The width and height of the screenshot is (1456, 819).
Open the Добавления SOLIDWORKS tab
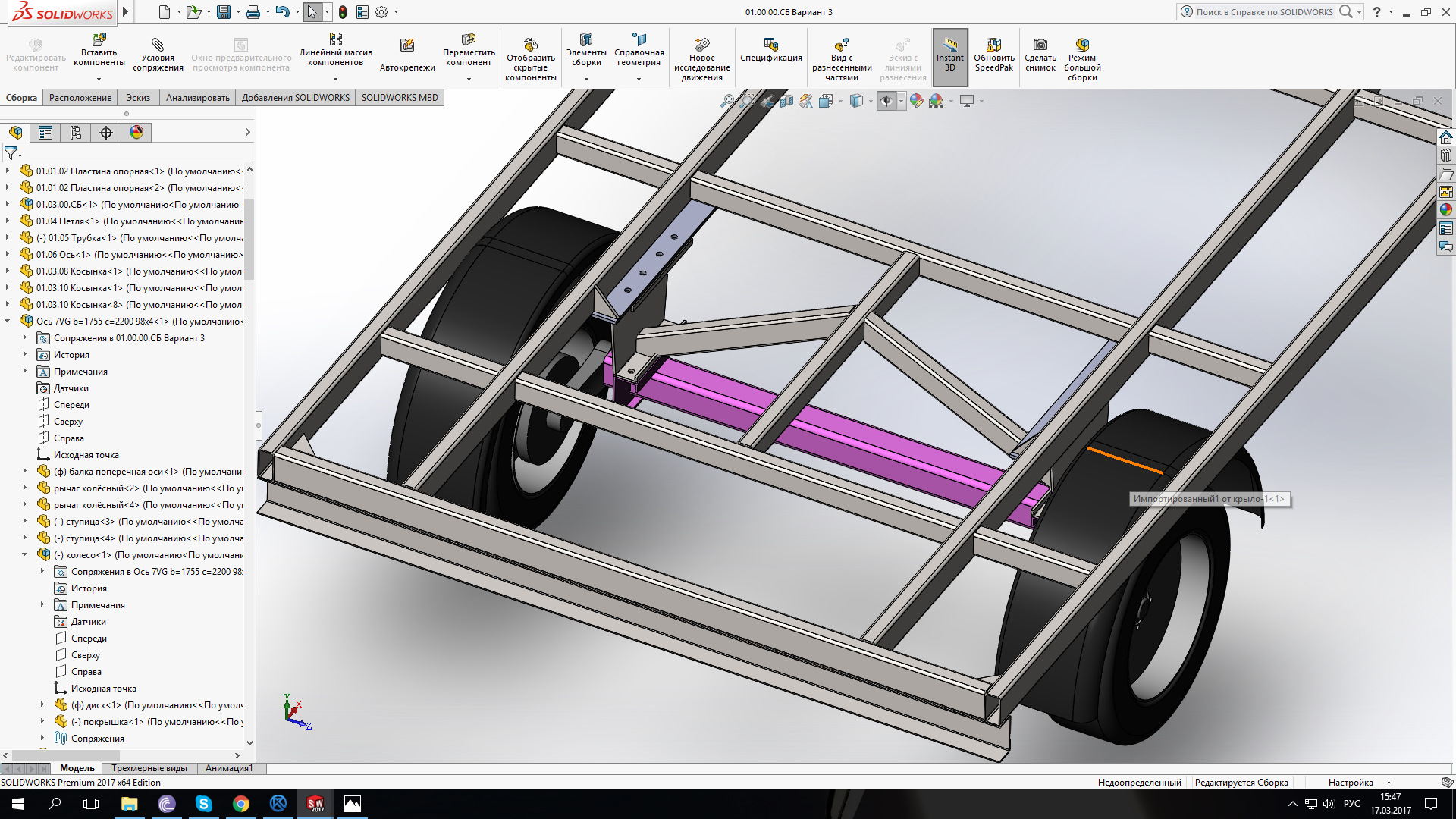coord(296,98)
